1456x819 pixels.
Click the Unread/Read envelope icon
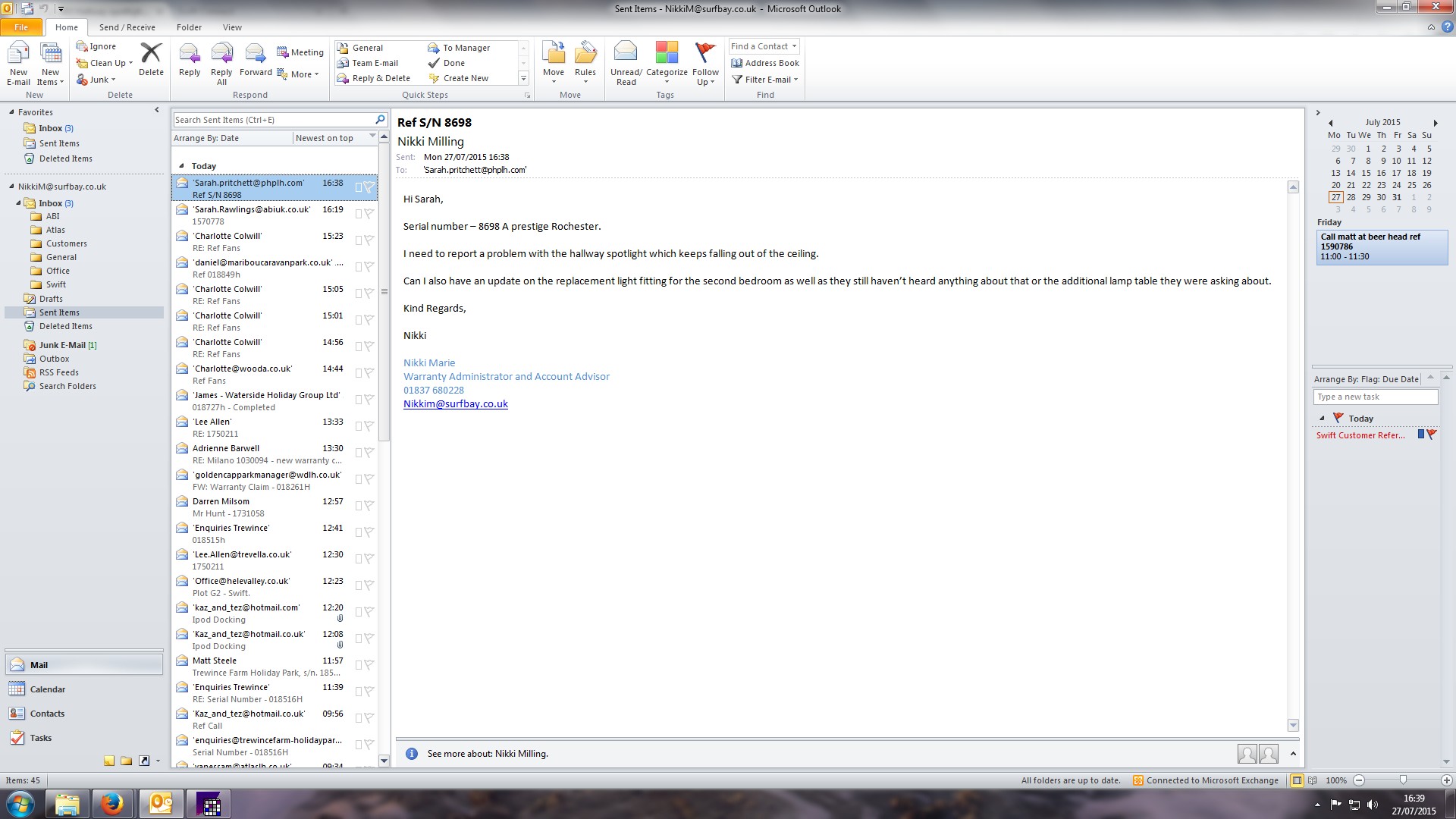click(626, 53)
